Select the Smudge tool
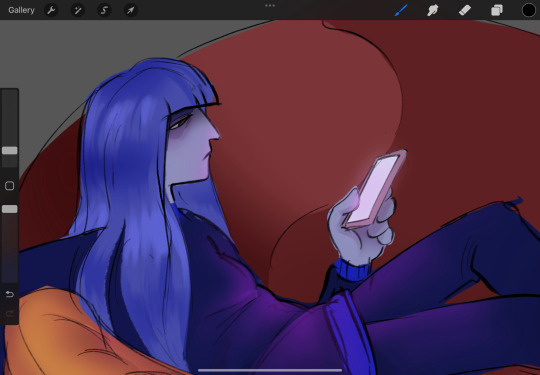Screen dimensions: 540x375 [433, 10]
